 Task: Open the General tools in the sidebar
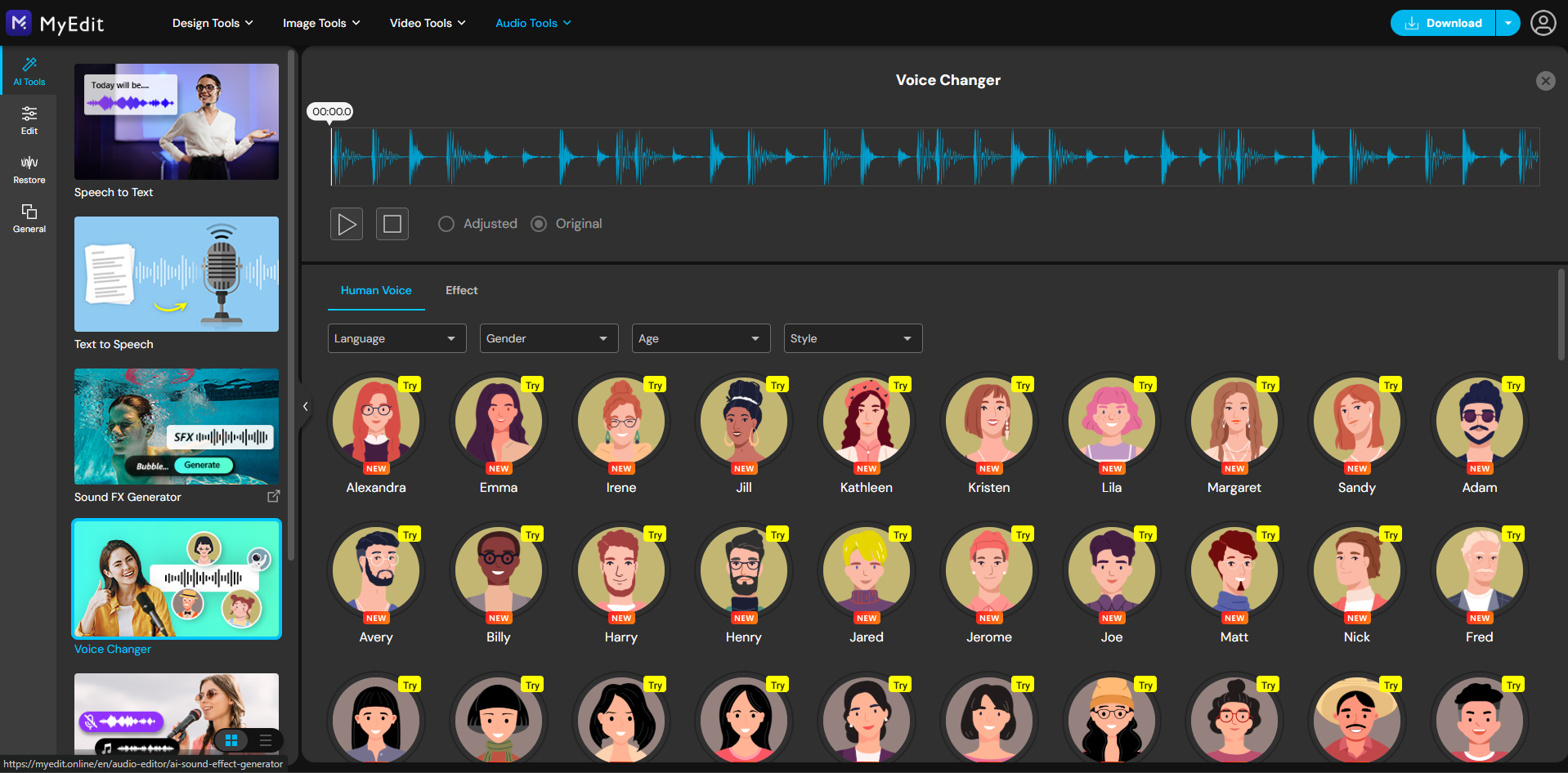[x=29, y=217]
